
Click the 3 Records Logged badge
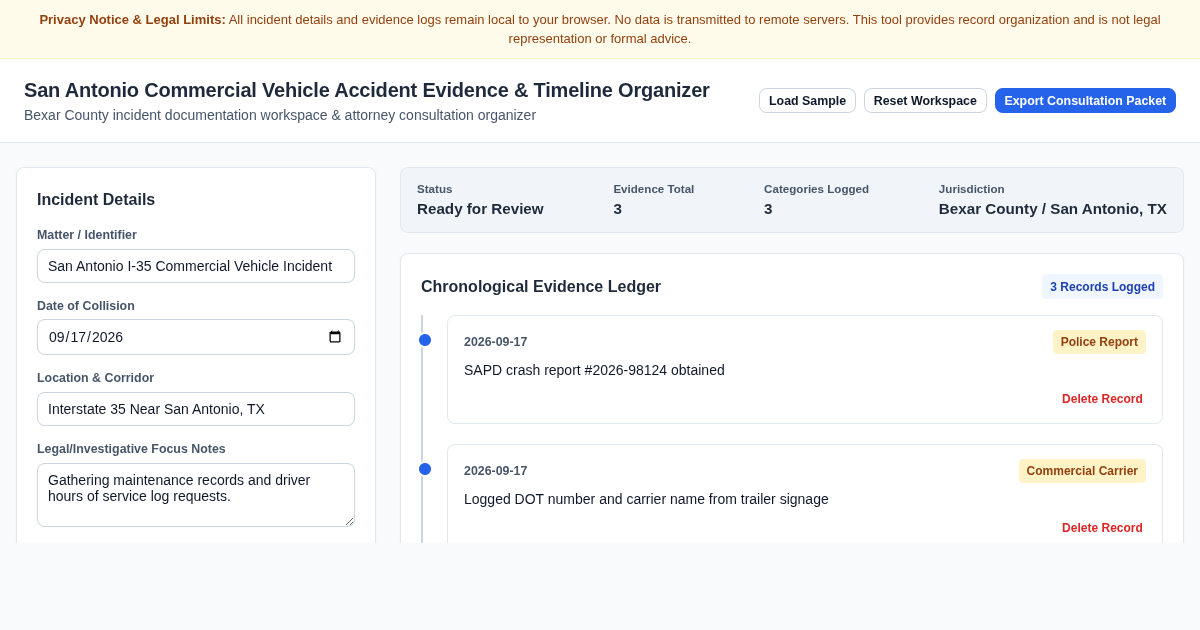pos(1102,287)
